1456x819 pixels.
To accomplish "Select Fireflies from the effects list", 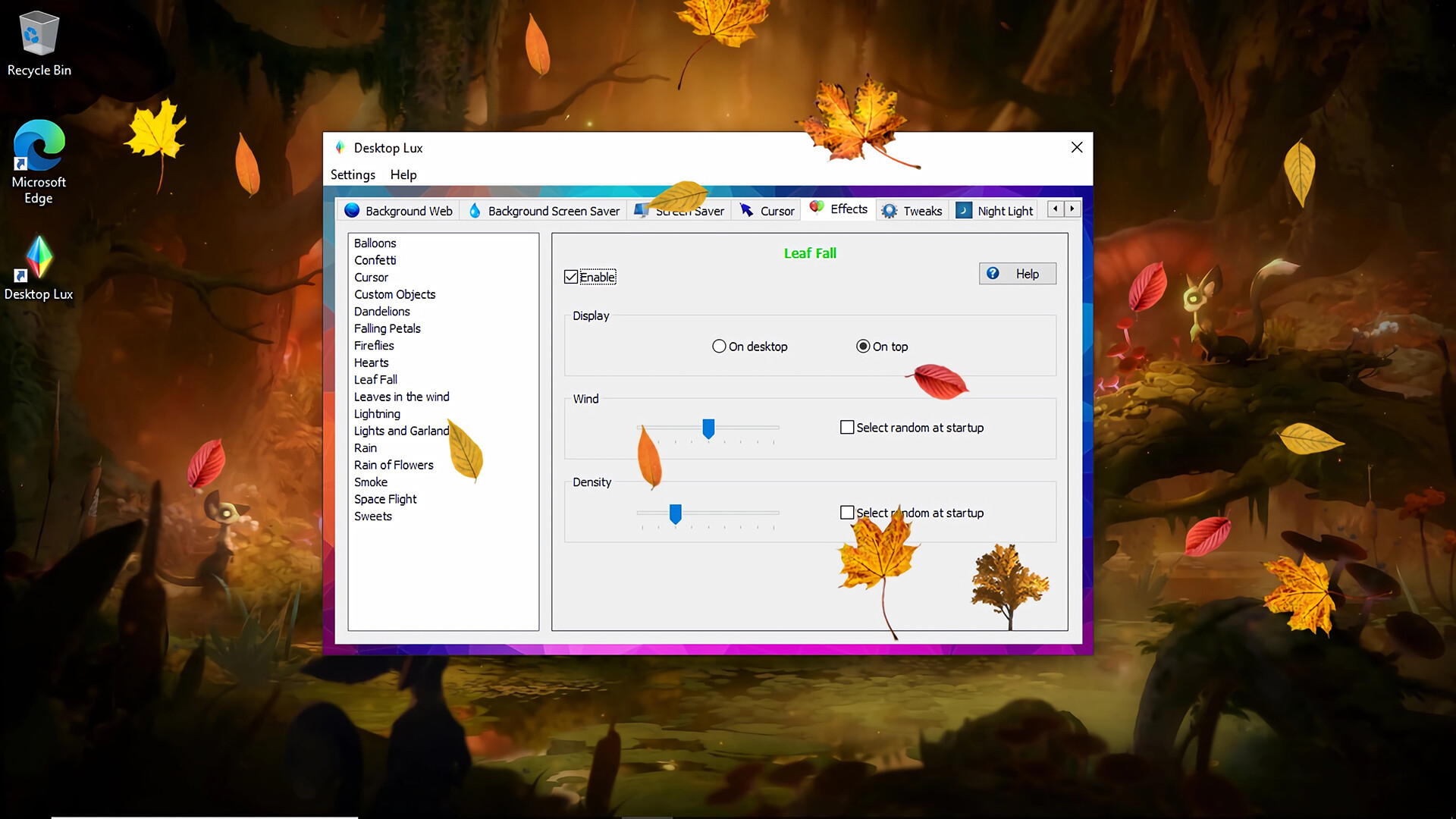I will [373, 345].
